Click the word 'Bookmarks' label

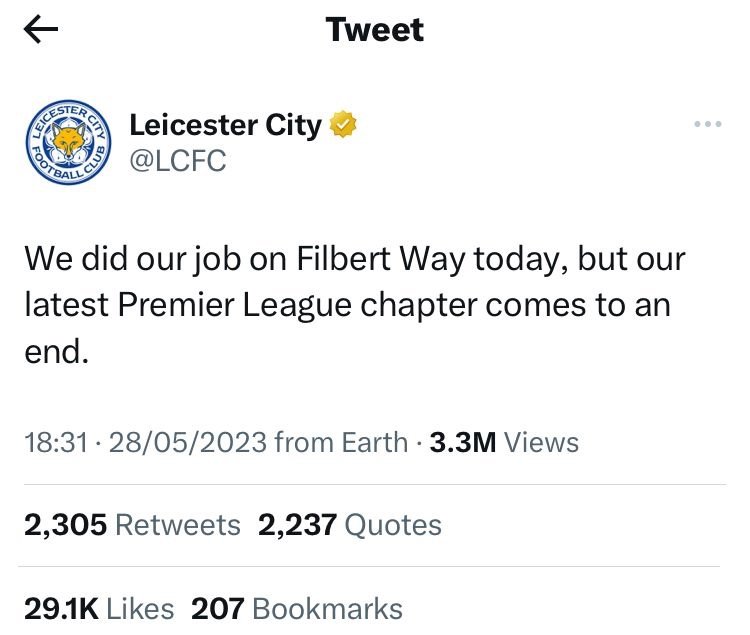coord(327,609)
